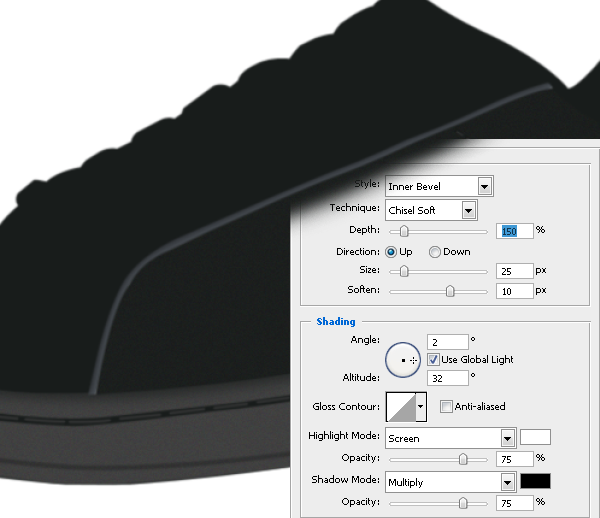Click the Angle input field
This screenshot has height=518, width=600.
[448, 342]
